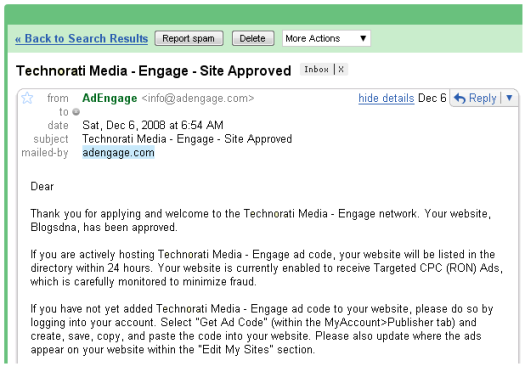Click sender address info@adengage.com
Image resolution: width=525 pixels, height=372 pixels.
[198, 98]
